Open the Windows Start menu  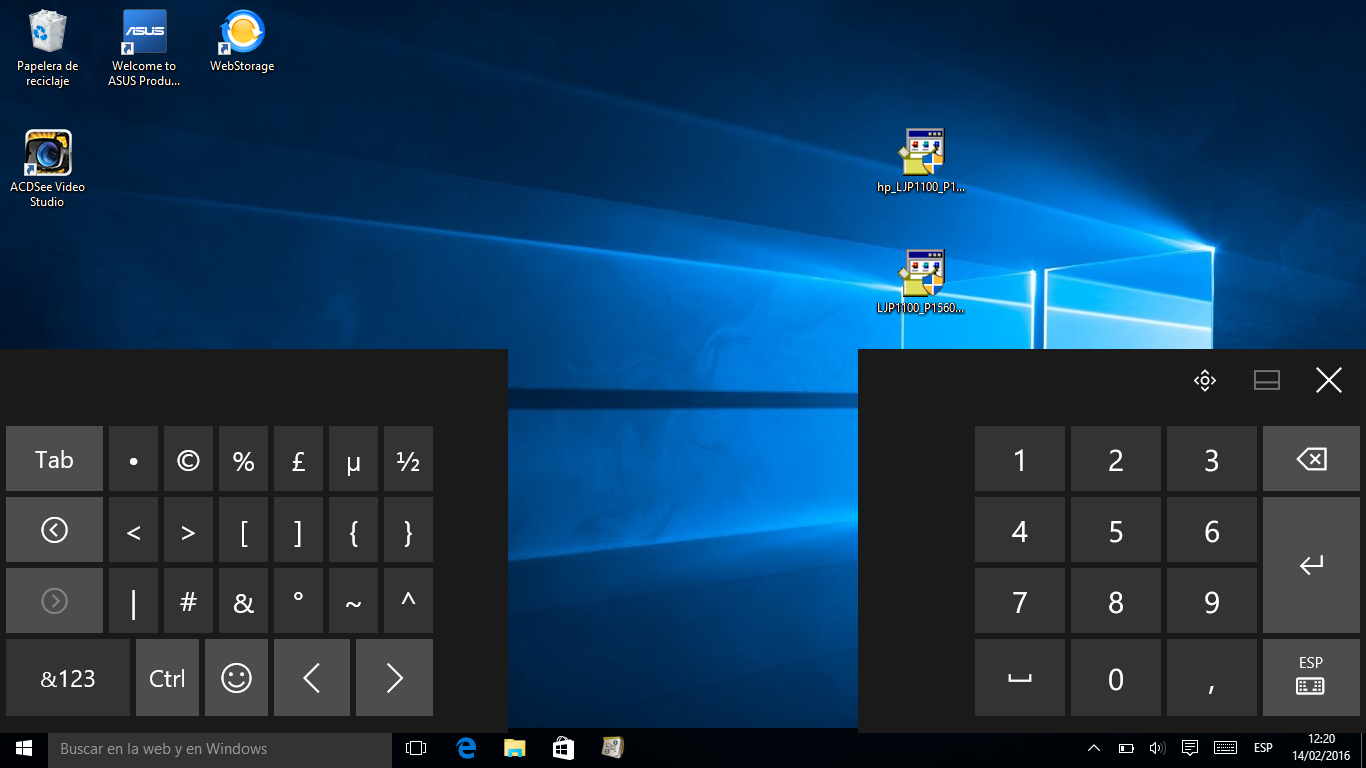click(24, 748)
